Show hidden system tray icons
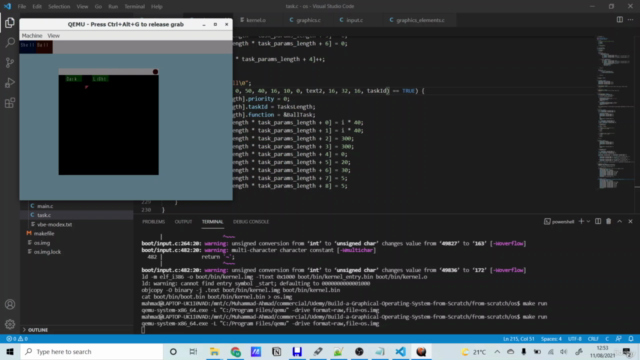This screenshot has width=640, height=360. tap(497, 351)
